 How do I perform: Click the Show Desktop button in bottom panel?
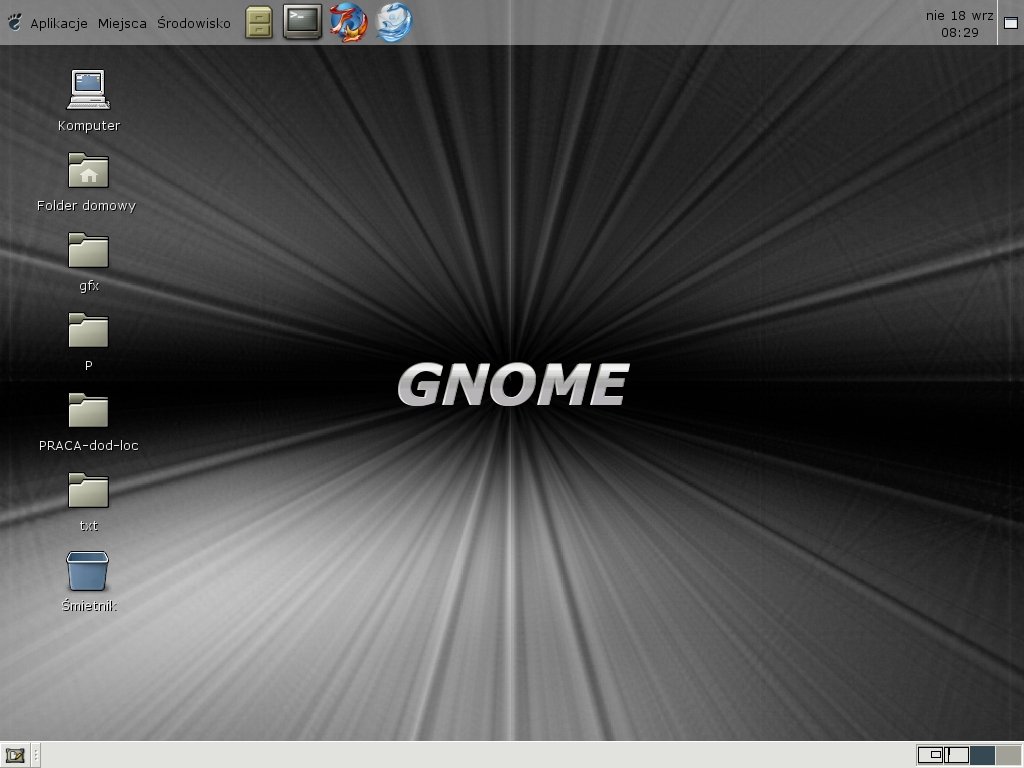click(x=14, y=756)
